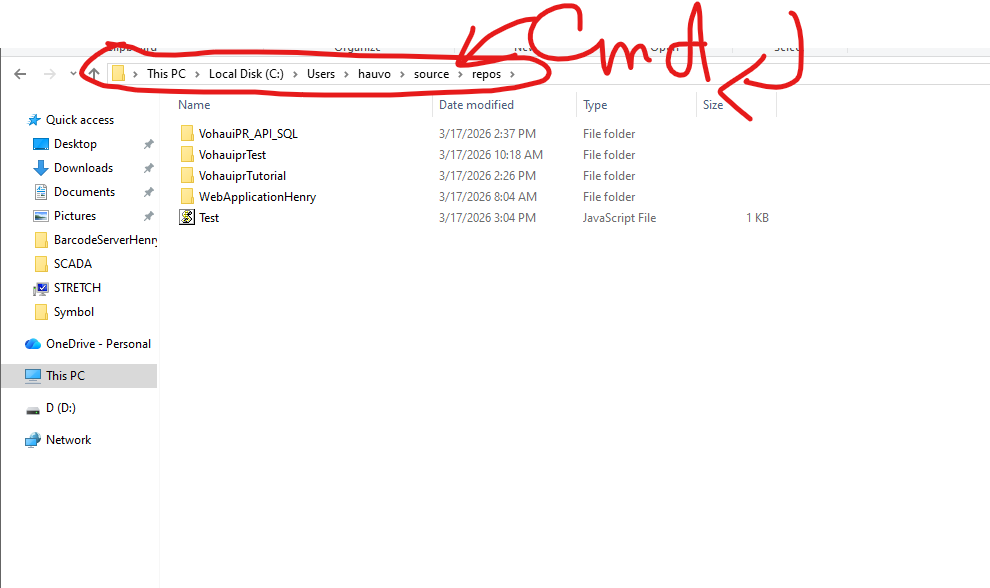Open the STRETCH pinned item

point(41,288)
